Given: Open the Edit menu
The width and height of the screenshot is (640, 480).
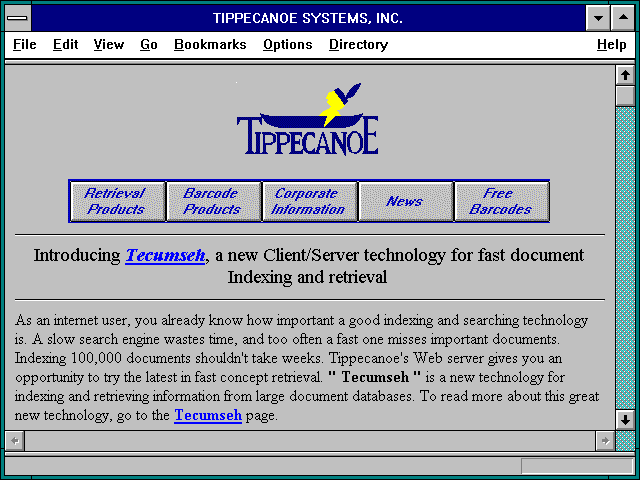Looking at the screenshot, I should (65, 44).
